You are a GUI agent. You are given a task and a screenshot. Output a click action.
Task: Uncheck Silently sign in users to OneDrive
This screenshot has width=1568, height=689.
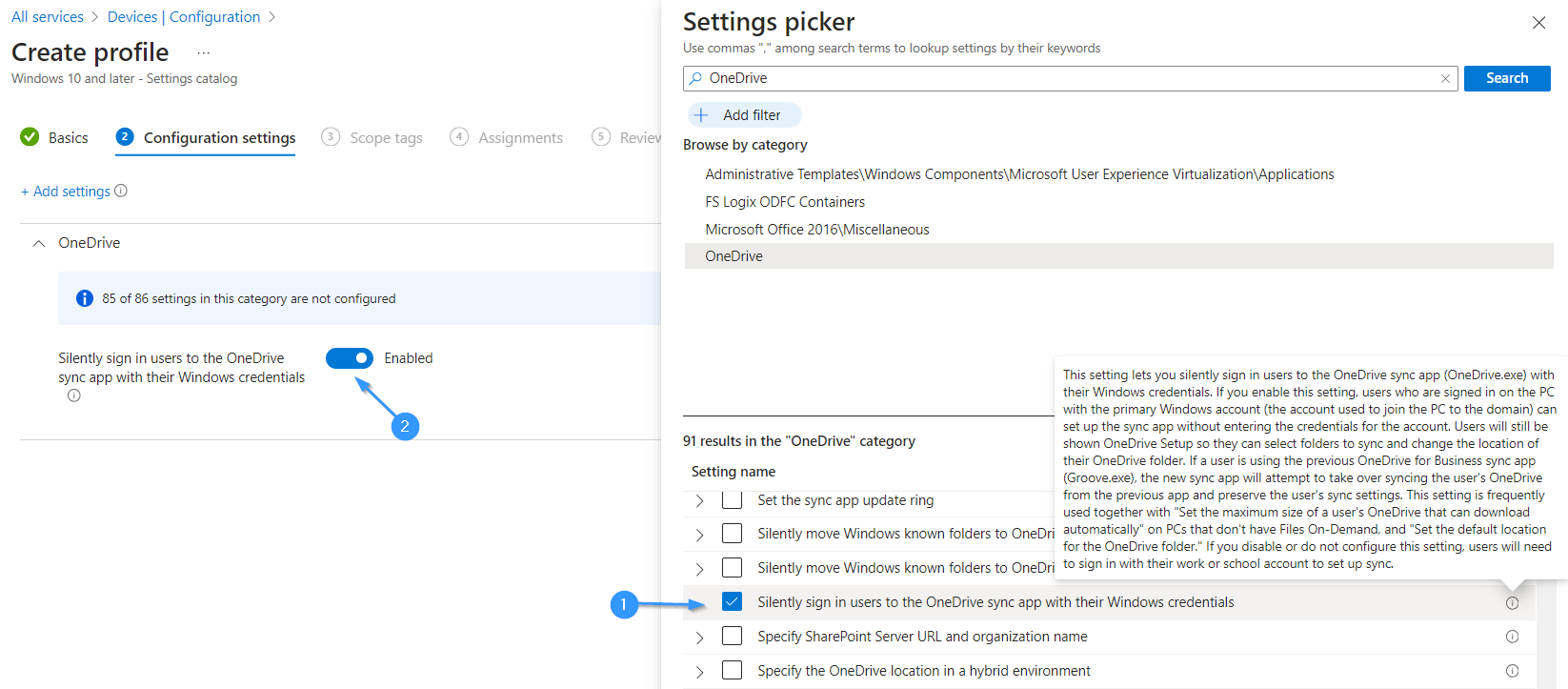tap(732, 602)
